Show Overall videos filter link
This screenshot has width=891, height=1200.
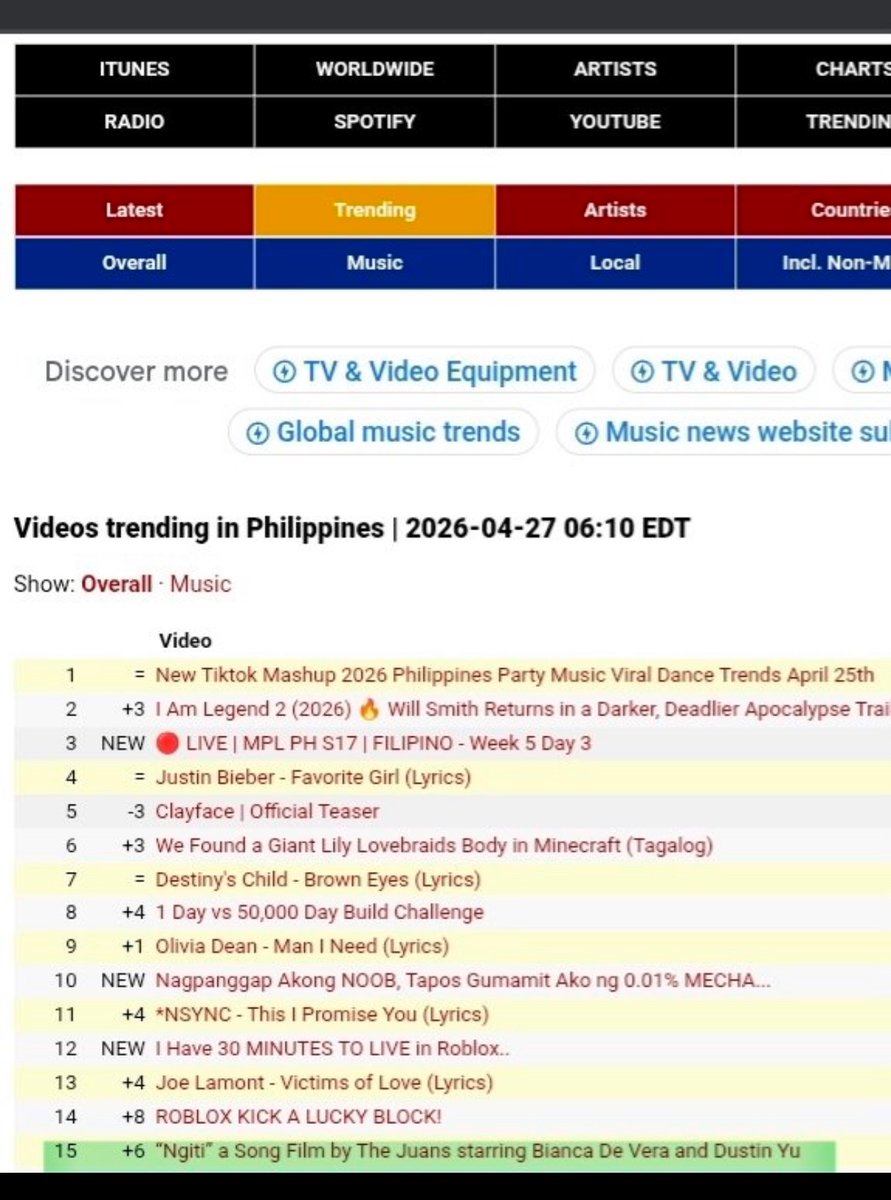117,584
